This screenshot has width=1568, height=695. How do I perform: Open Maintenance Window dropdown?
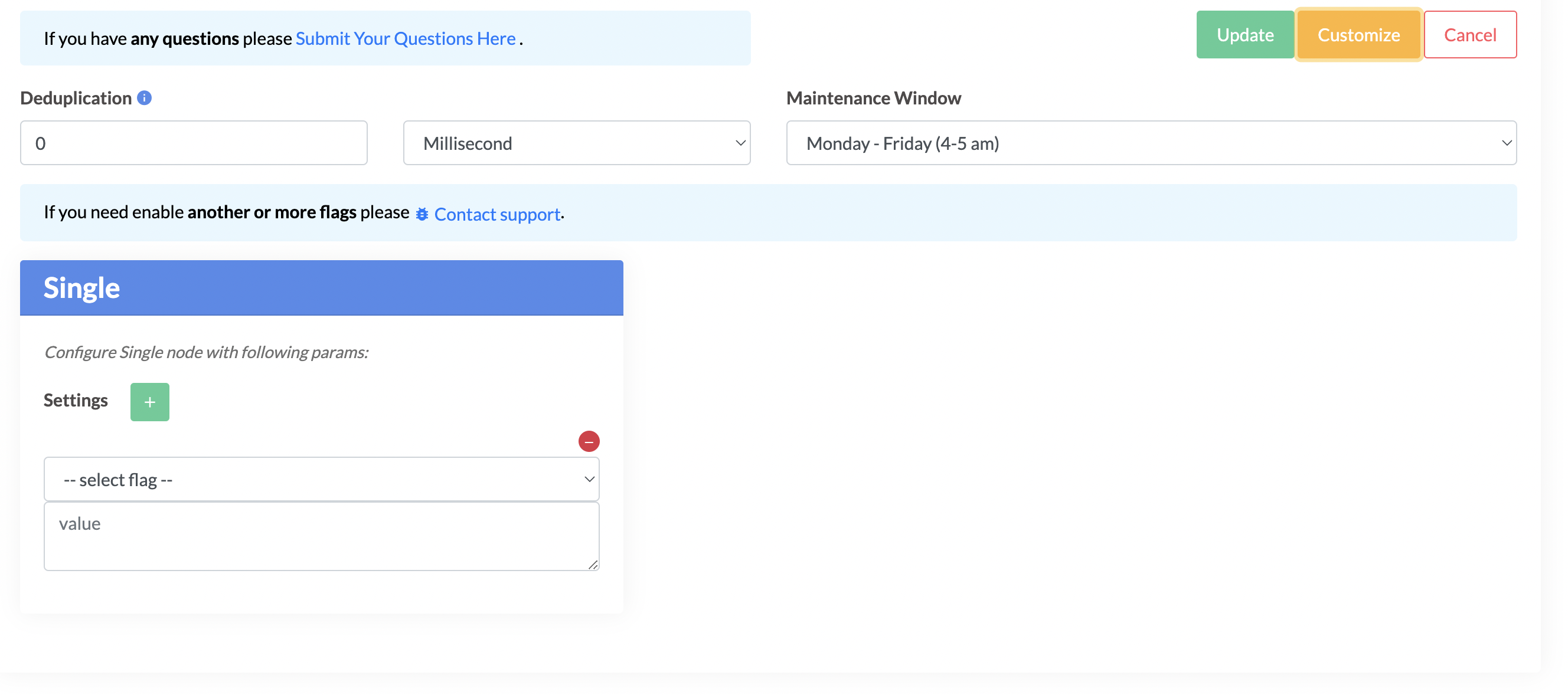1151,143
